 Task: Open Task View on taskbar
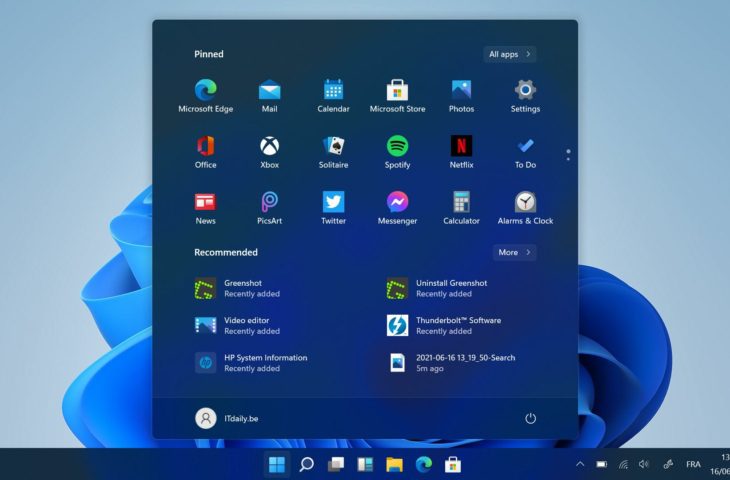336,464
